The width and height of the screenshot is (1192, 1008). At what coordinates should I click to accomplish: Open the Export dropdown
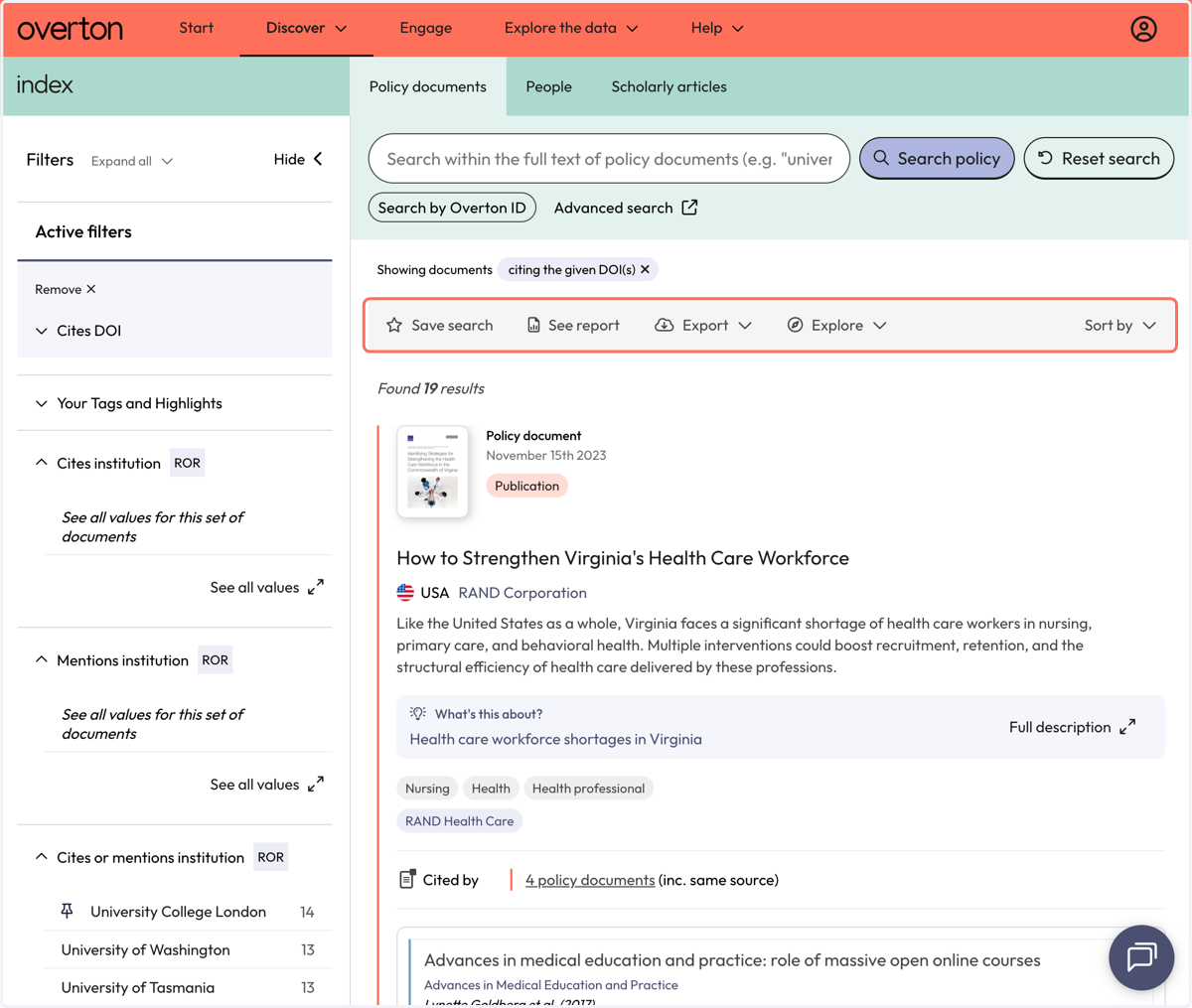click(703, 325)
